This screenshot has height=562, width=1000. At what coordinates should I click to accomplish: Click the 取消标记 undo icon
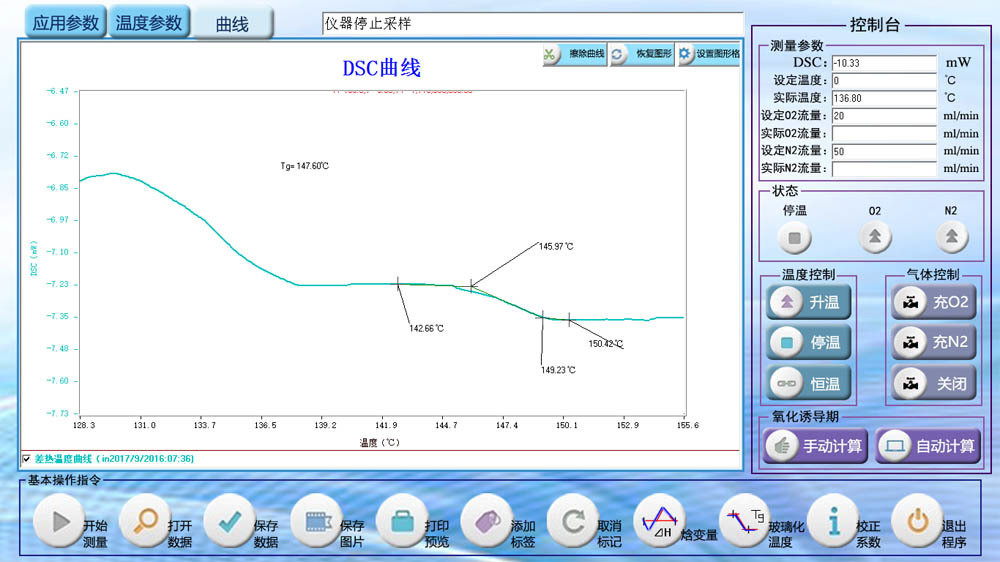tap(574, 521)
